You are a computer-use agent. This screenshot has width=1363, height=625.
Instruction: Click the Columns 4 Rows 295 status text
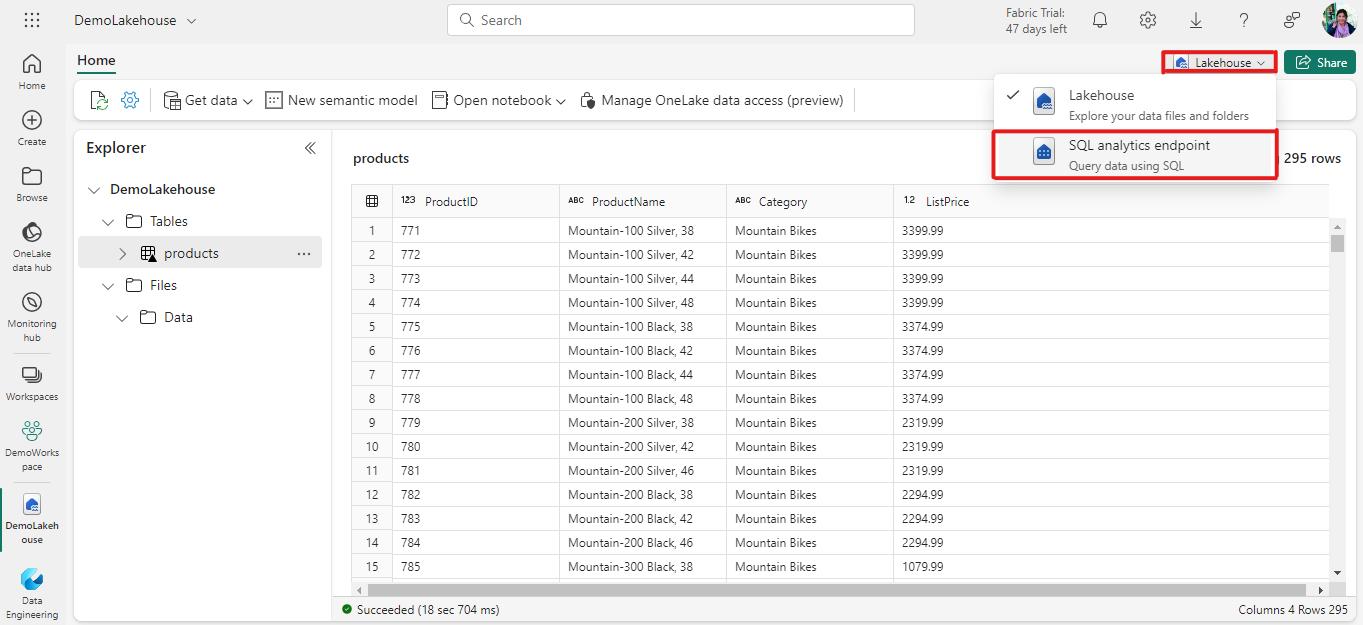(x=1293, y=609)
